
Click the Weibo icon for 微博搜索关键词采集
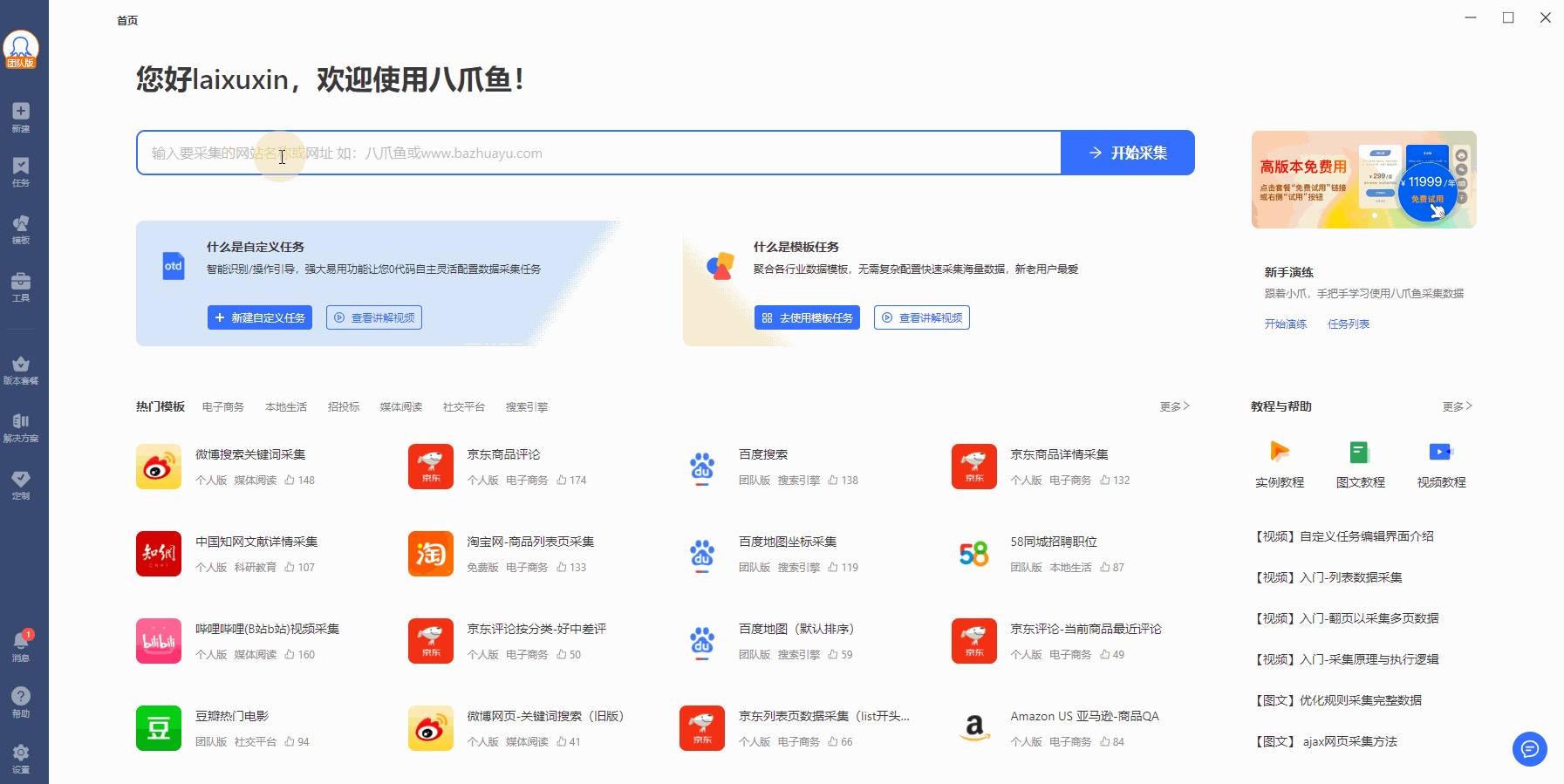click(159, 467)
